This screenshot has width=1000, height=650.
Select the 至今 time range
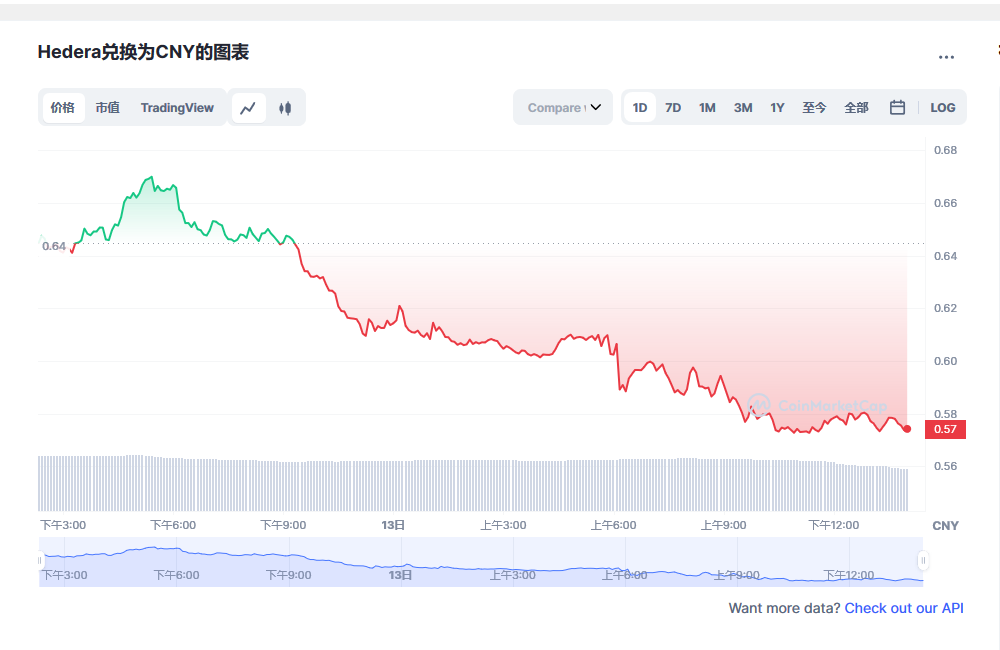click(814, 108)
